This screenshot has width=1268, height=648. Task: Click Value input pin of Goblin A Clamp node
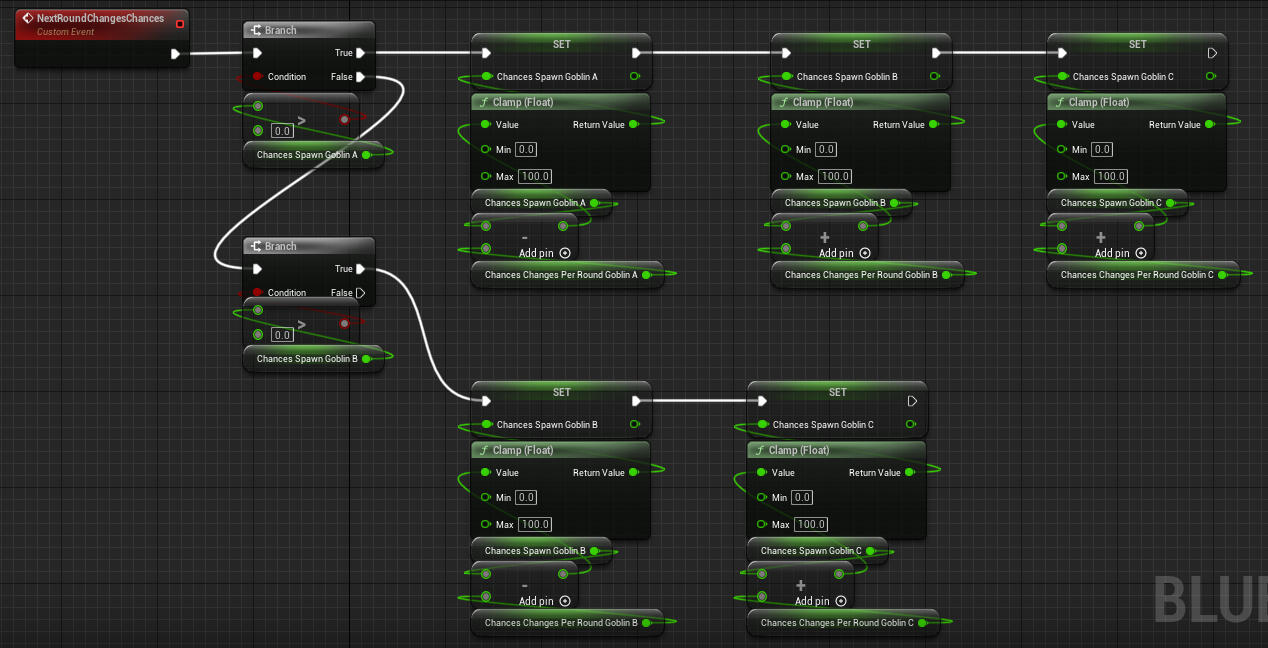click(x=486, y=125)
